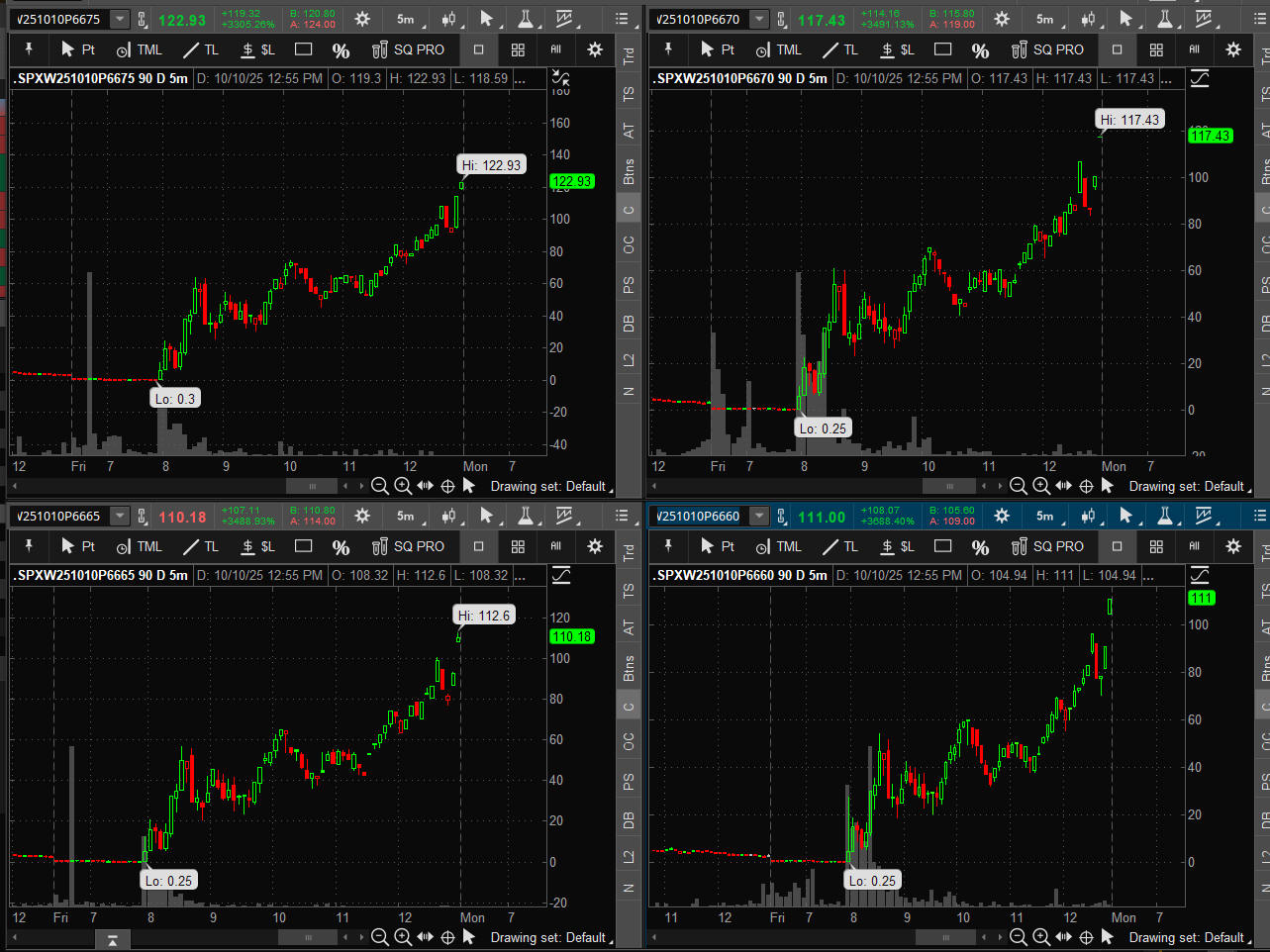Switch to the DB tab beside P6665 chart
This screenshot has width=1270, height=952.
point(629,819)
